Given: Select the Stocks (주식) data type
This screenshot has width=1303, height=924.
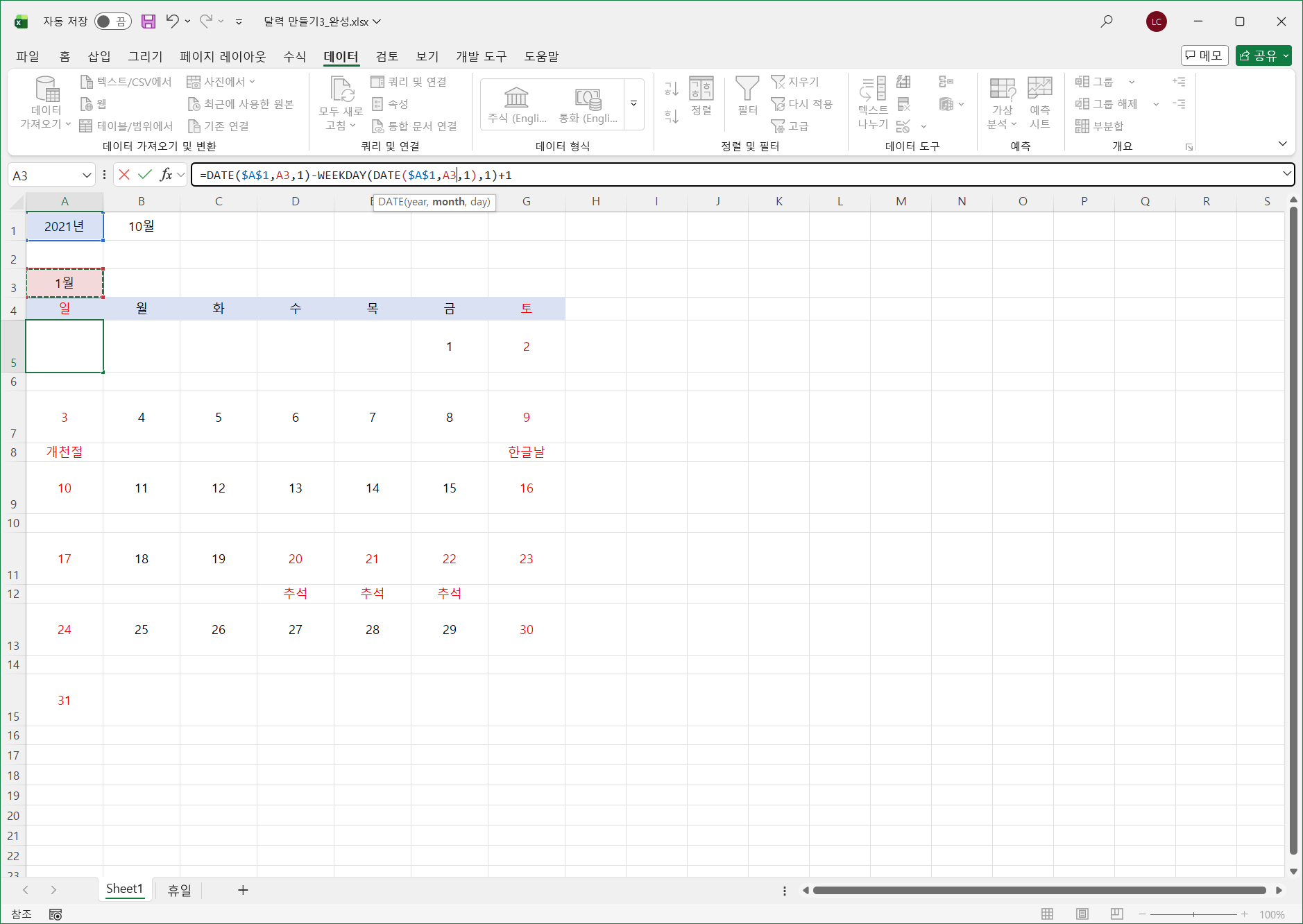Looking at the screenshot, I should (517, 105).
